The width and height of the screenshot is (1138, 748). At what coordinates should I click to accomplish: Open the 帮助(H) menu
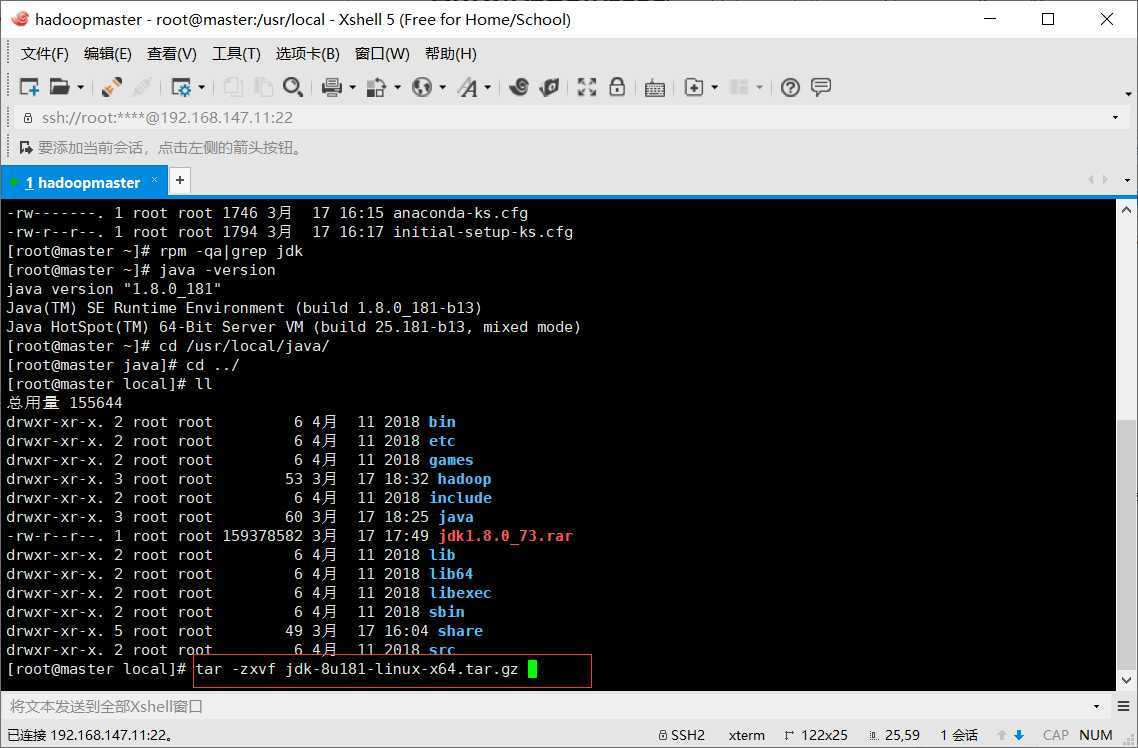point(451,54)
